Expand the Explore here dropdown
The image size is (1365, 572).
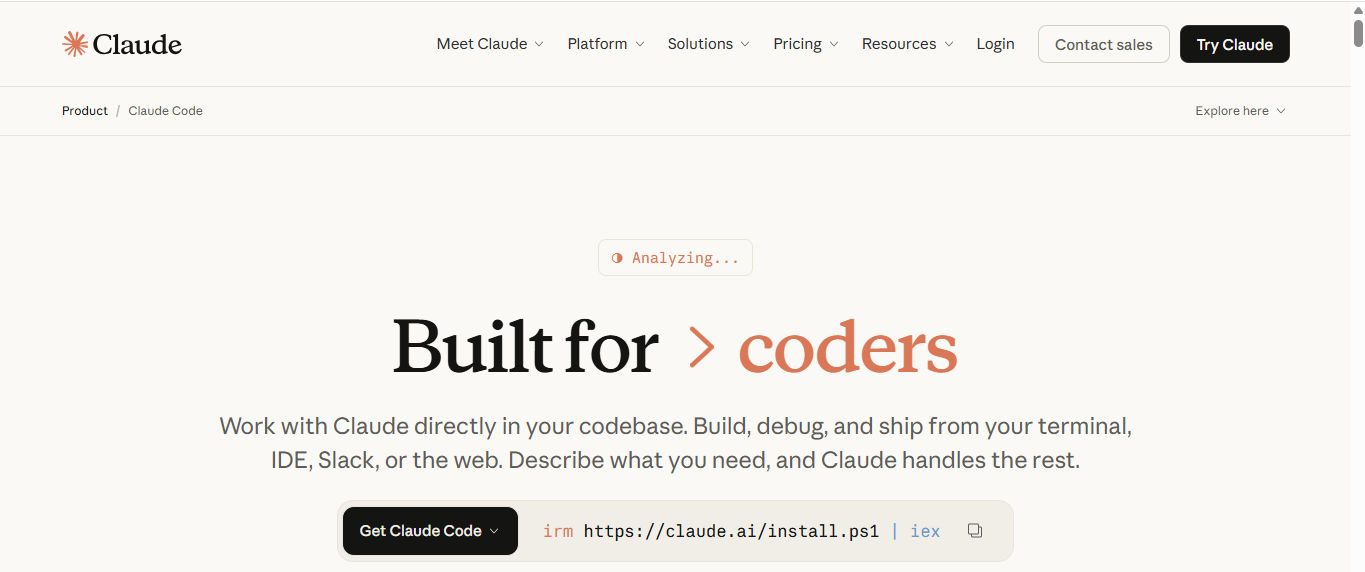click(1240, 111)
